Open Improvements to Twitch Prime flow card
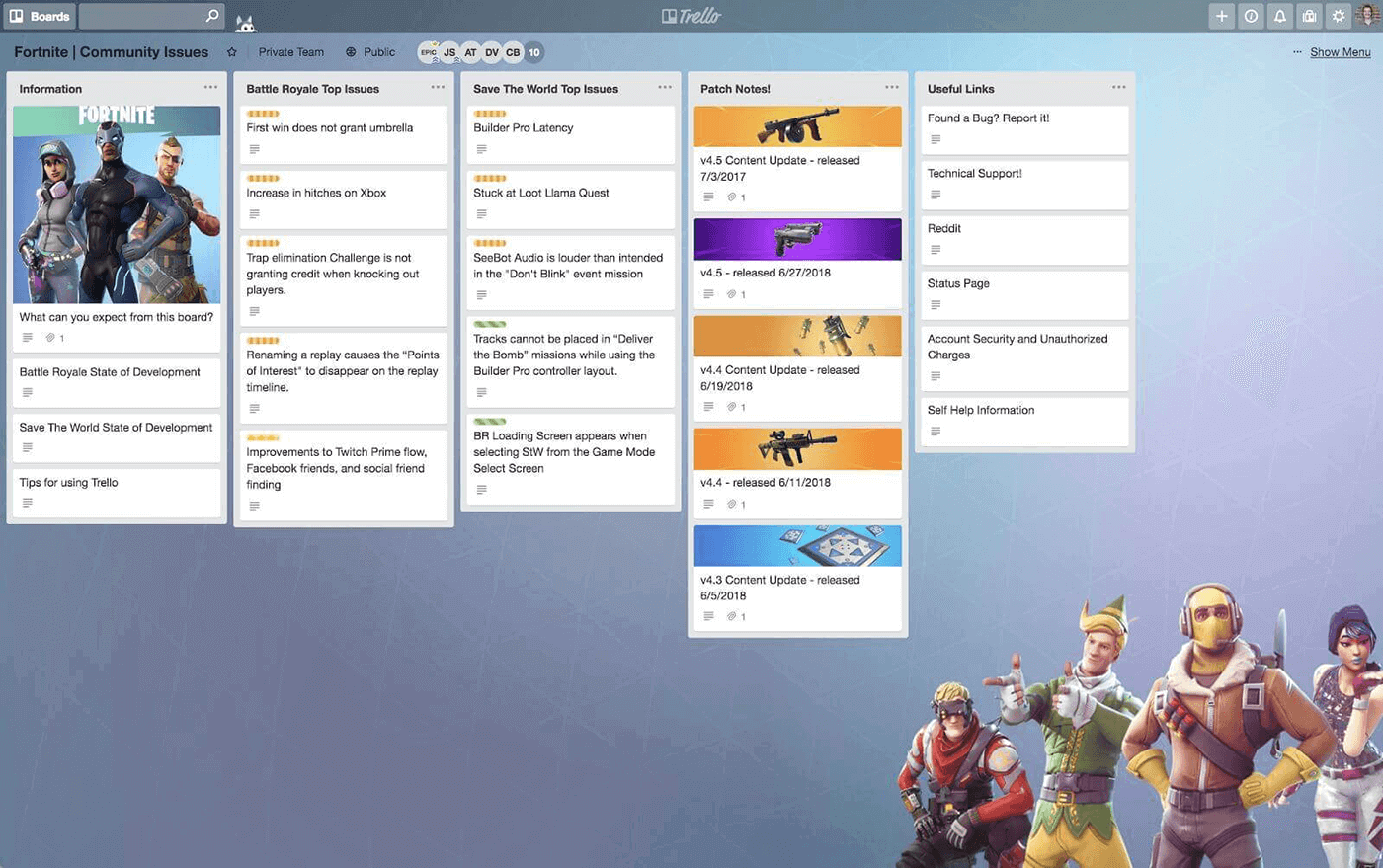Viewport: 1383px width, 868px height. point(344,476)
